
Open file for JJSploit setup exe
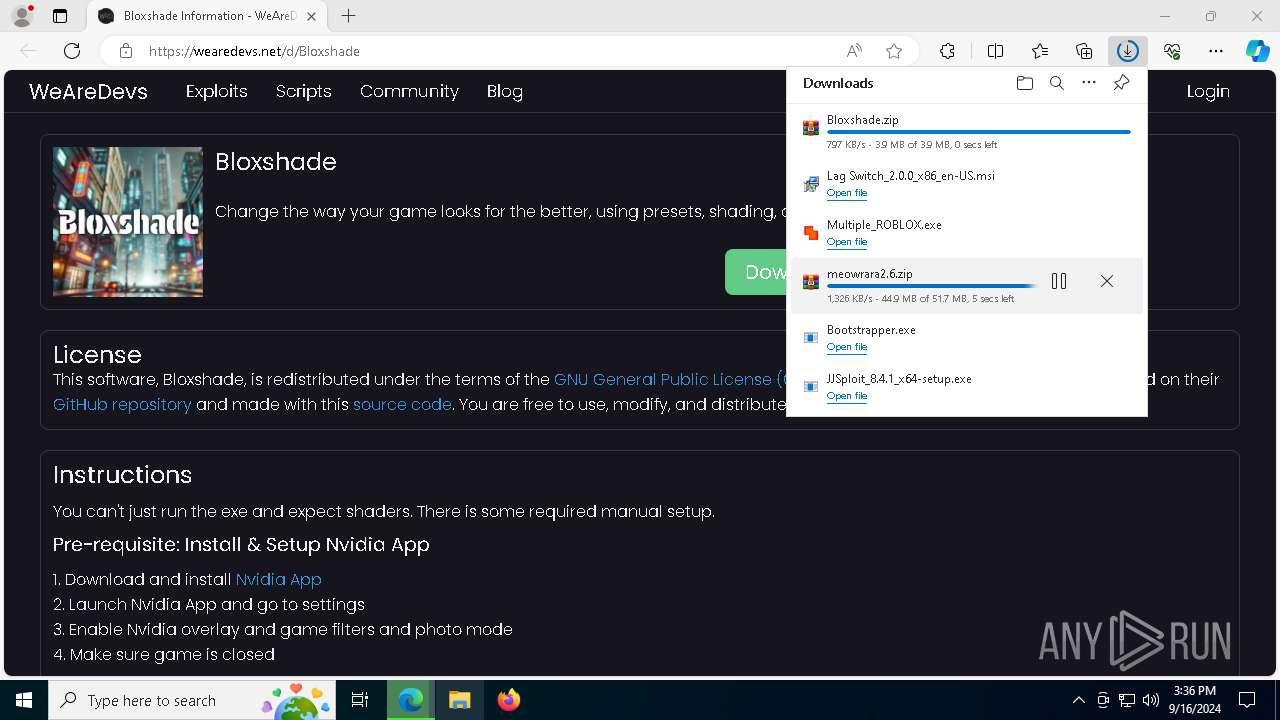point(847,396)
